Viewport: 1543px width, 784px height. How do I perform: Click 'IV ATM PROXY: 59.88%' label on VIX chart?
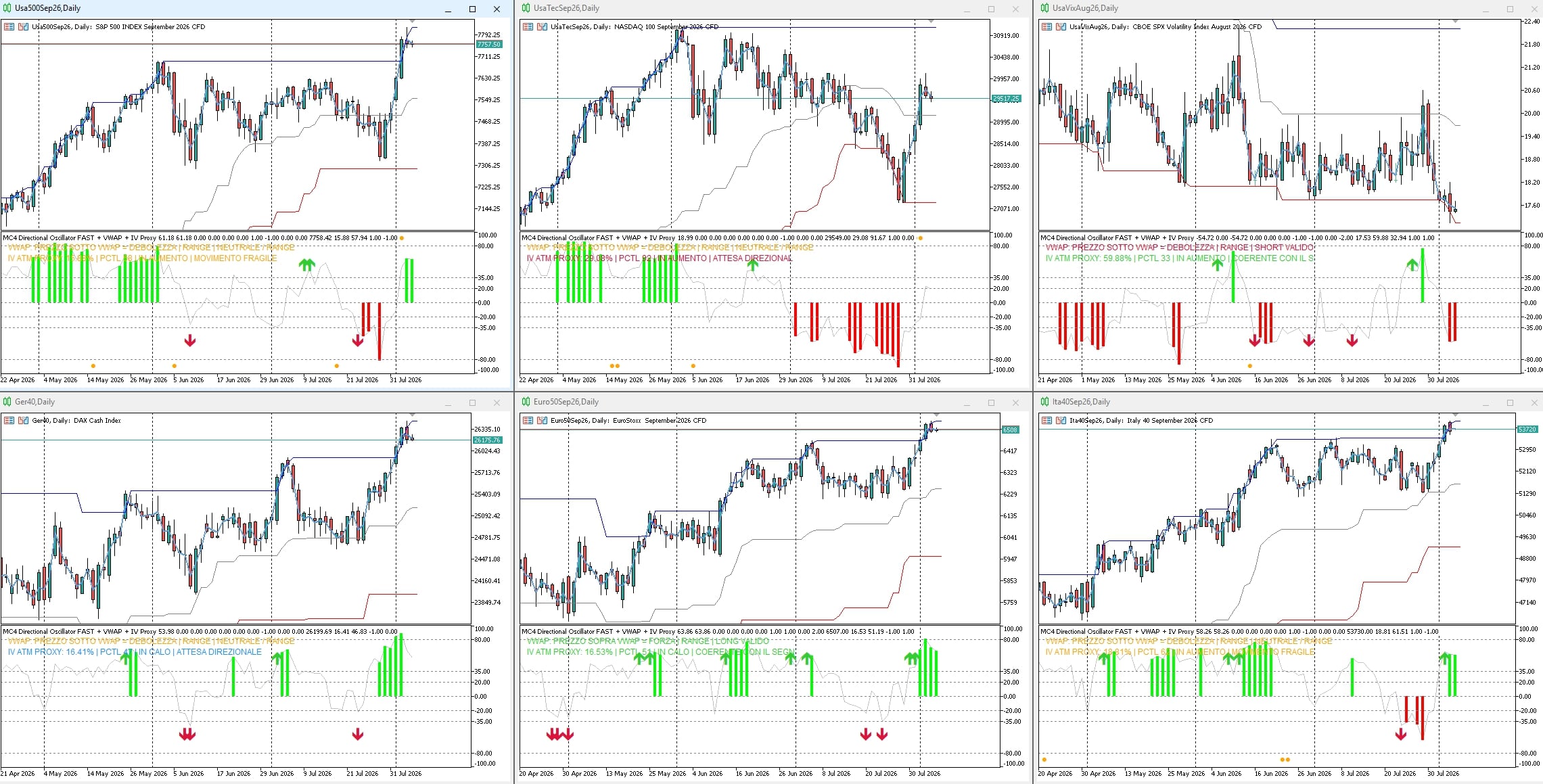pyautogui.click(x=1088, y=258)
